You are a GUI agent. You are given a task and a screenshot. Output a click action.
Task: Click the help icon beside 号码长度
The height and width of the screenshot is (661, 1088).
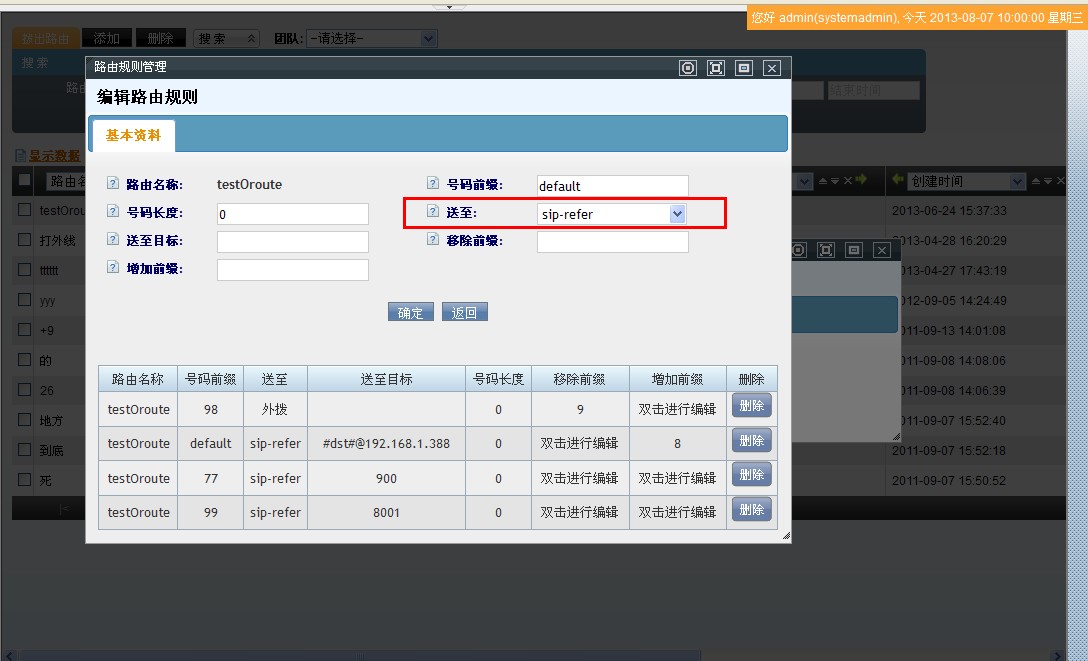point(113,212)
